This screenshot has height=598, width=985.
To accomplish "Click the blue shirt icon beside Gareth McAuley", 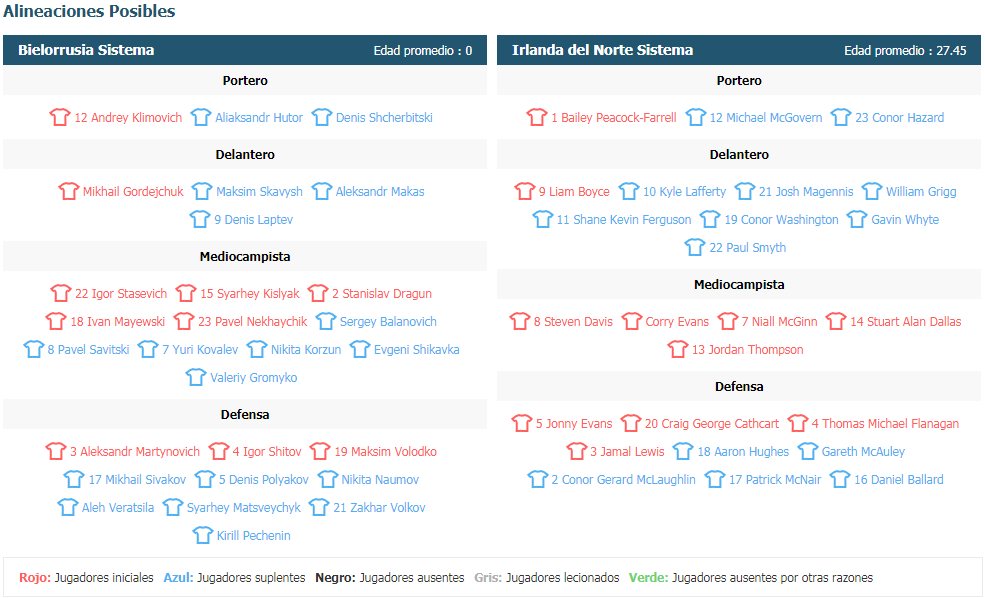I will click(807, 452).
